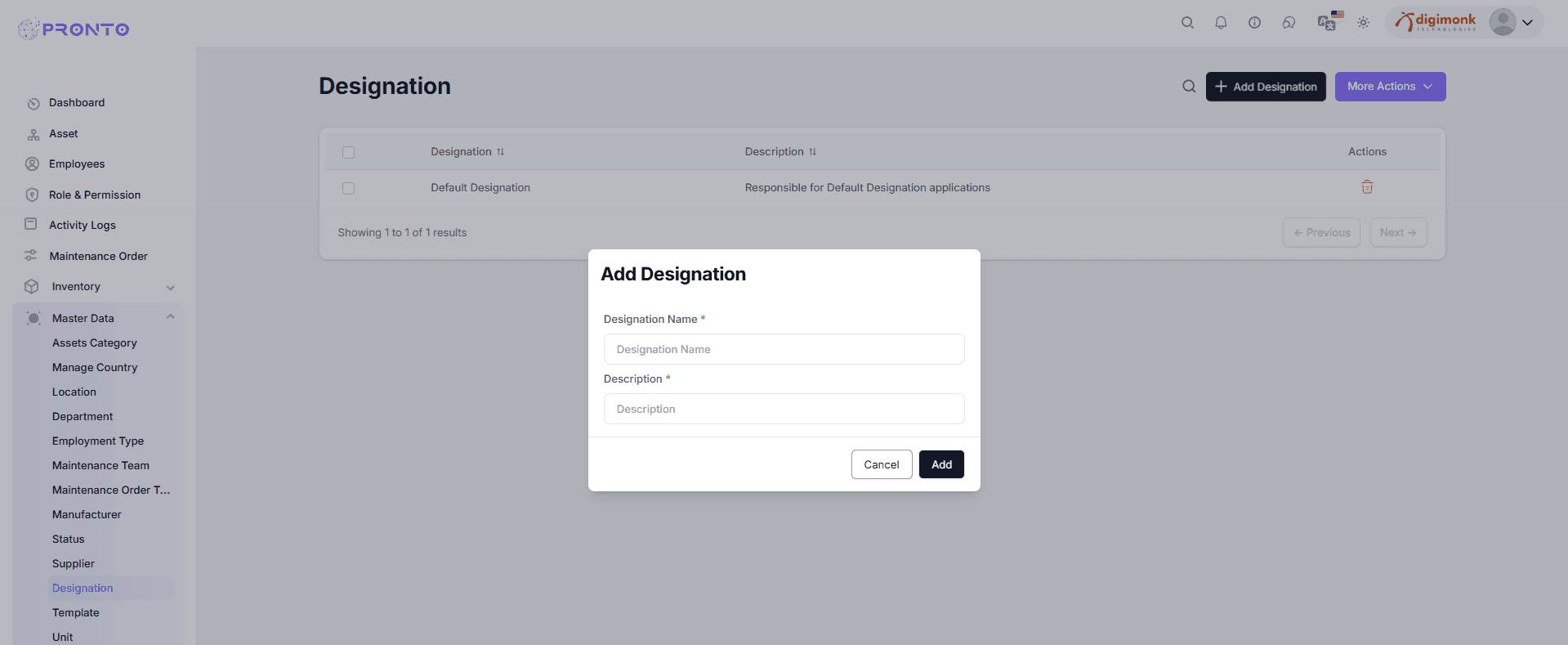Go to the Next page

(1398, 233)
